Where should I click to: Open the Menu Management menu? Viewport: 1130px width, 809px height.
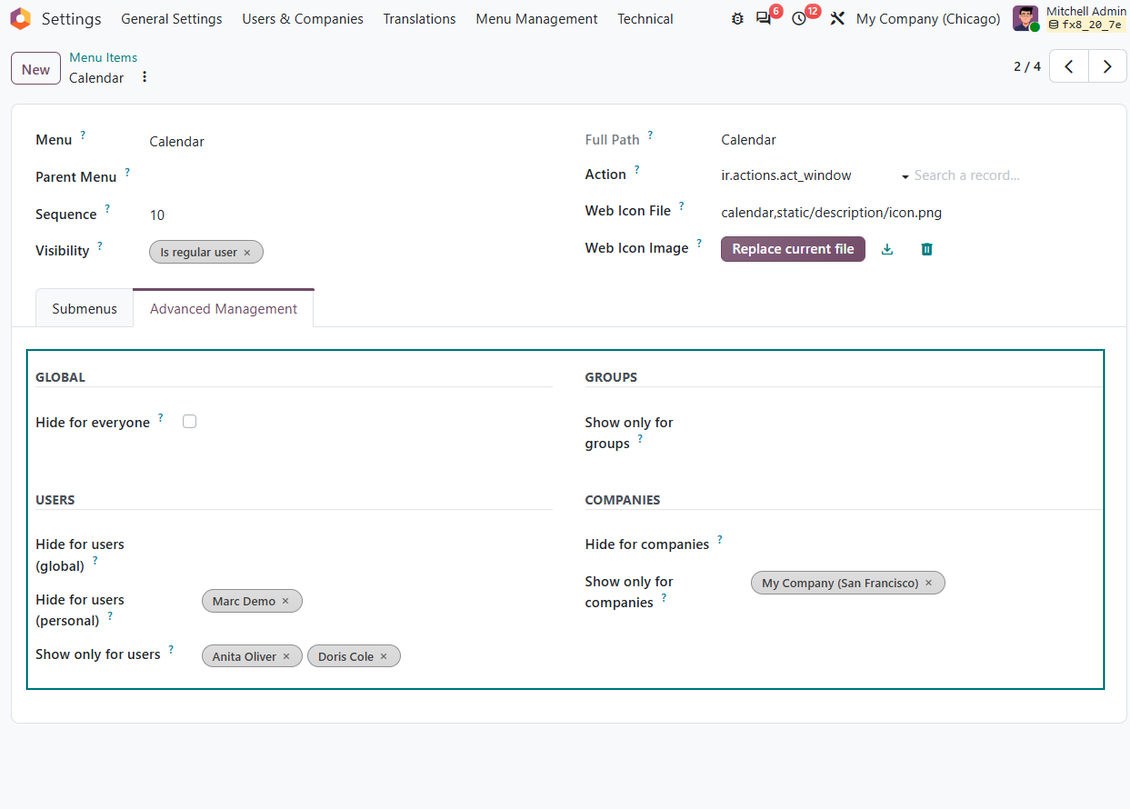point(537,19)
